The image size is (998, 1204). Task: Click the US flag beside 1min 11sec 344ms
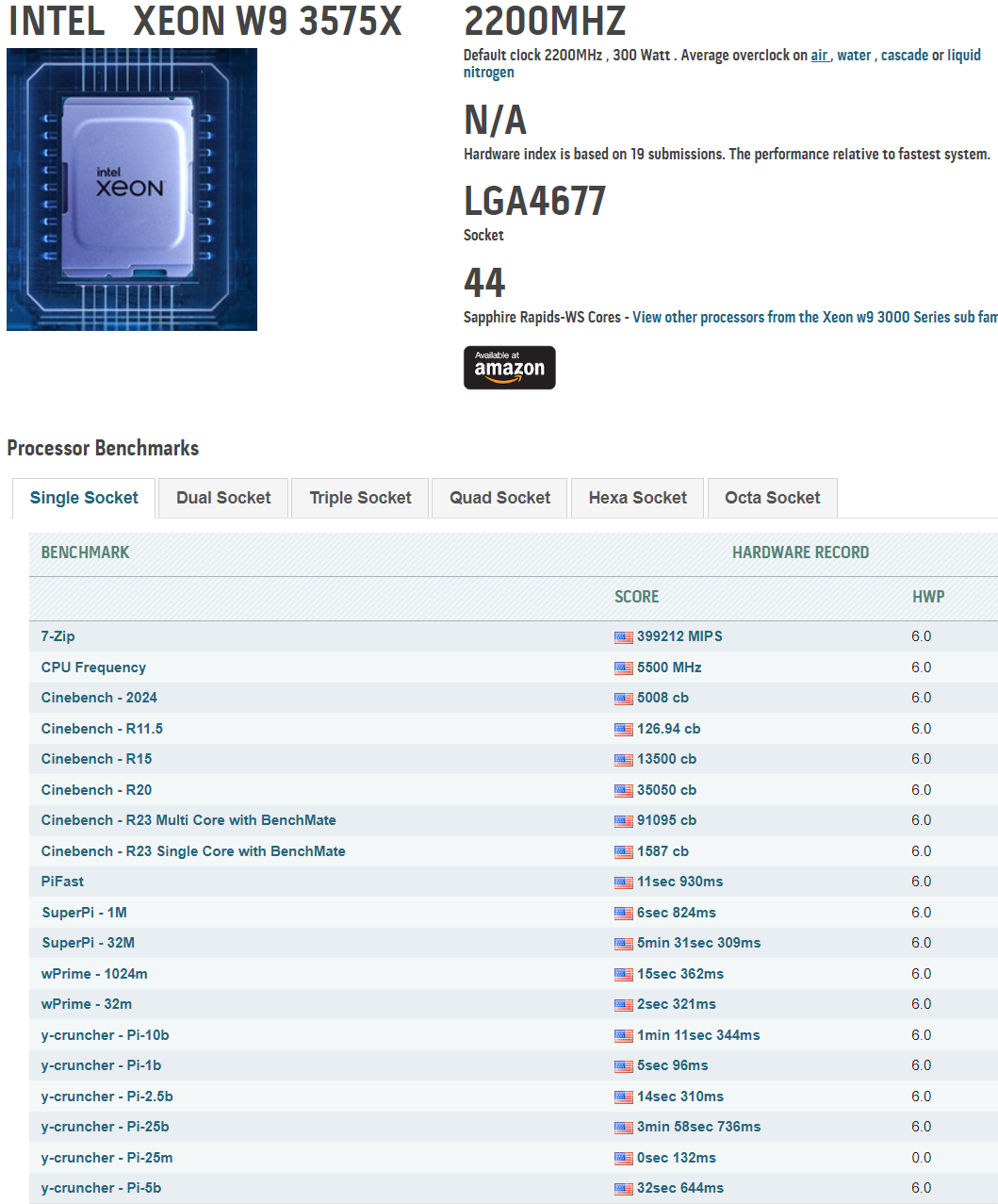click(624, 1036)
